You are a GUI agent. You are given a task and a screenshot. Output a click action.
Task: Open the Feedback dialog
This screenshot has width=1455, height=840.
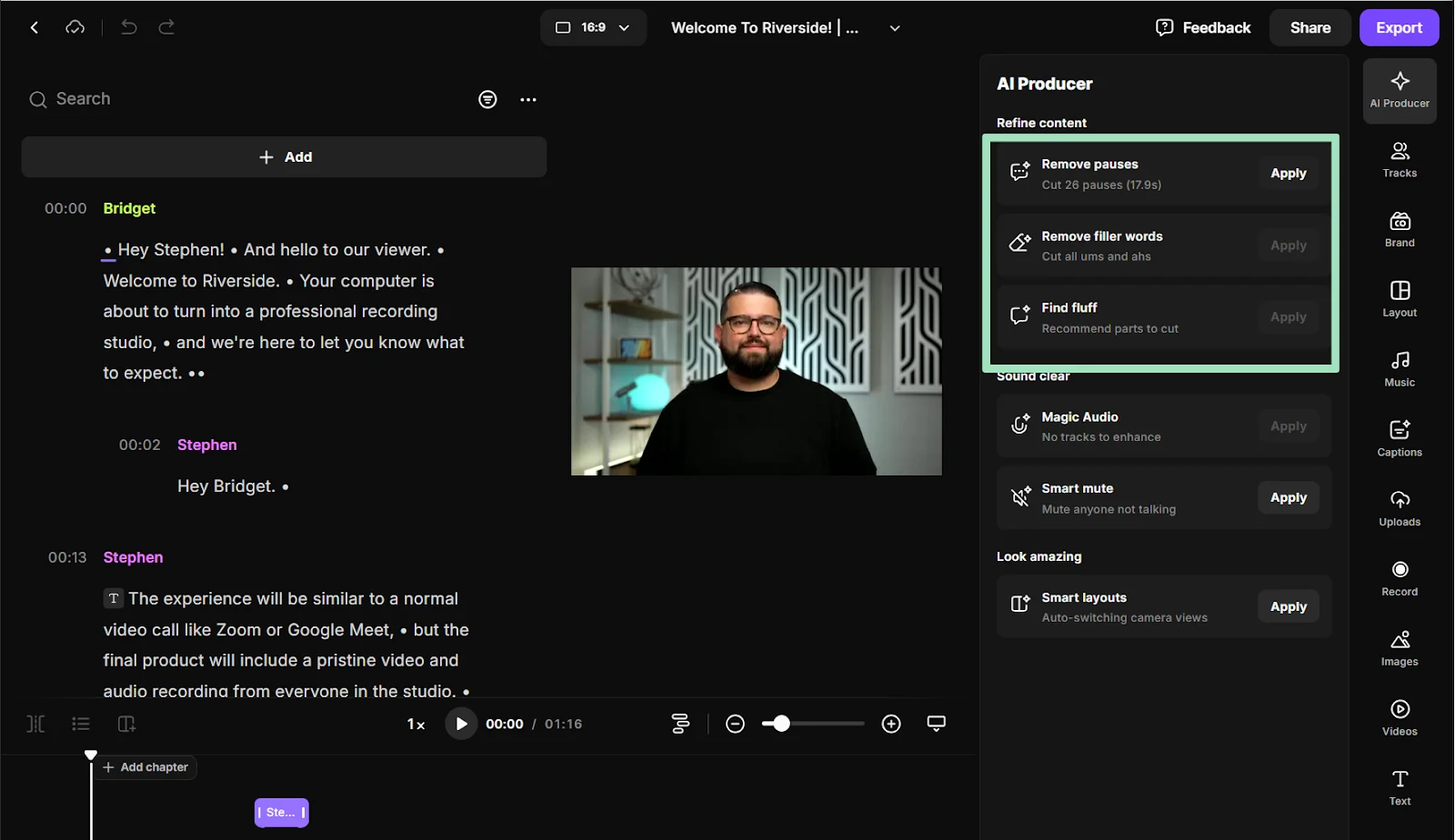click(1203, 27)
